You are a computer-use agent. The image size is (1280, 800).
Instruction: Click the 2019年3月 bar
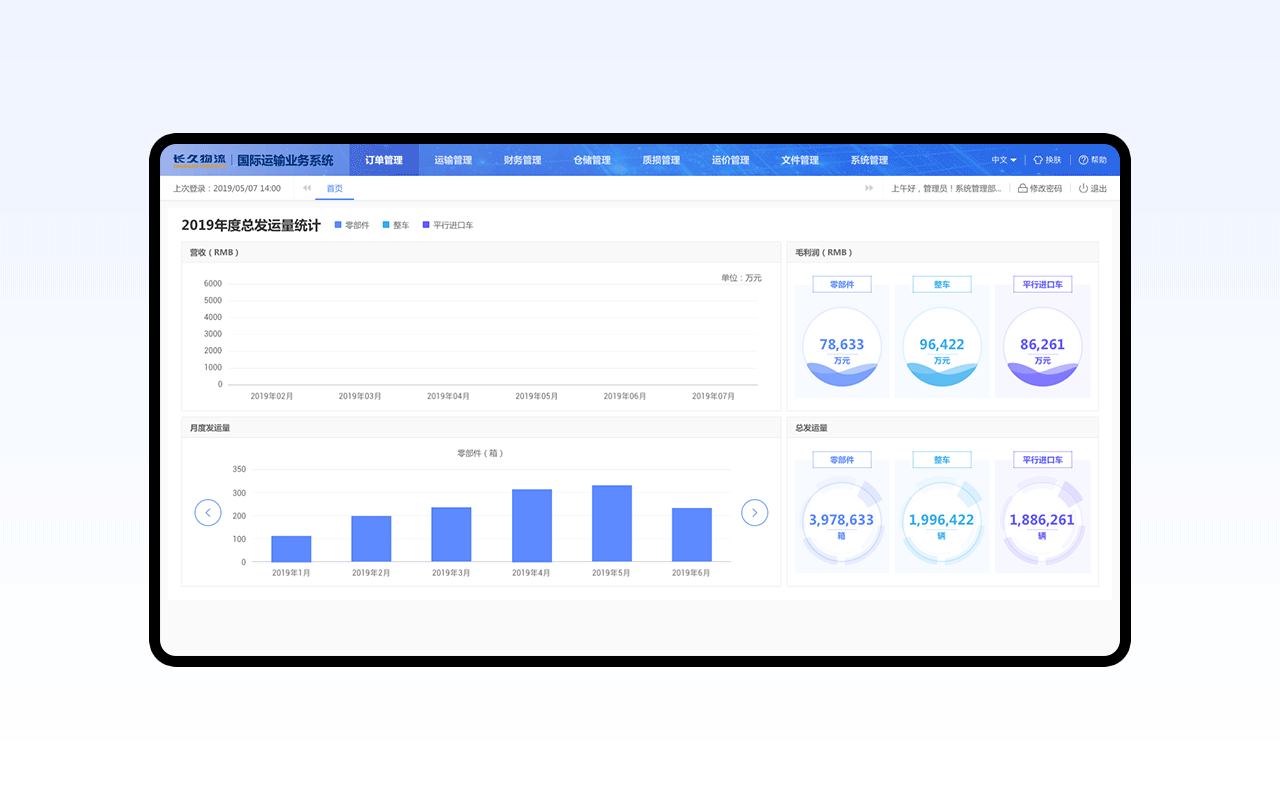point(451,535)
